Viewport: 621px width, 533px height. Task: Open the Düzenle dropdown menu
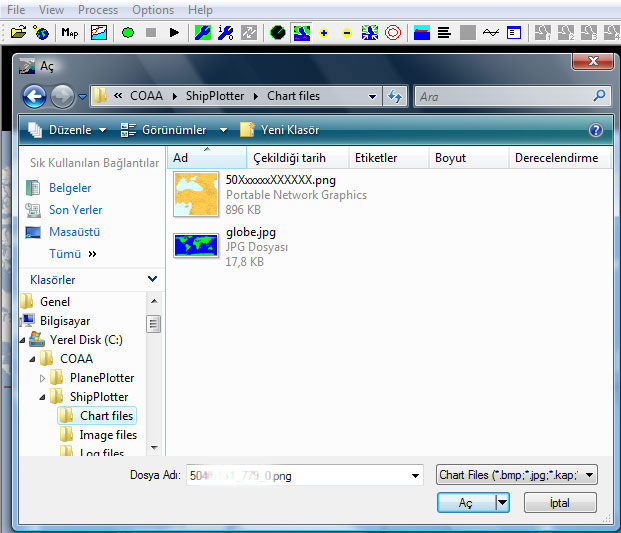(67, 130)
